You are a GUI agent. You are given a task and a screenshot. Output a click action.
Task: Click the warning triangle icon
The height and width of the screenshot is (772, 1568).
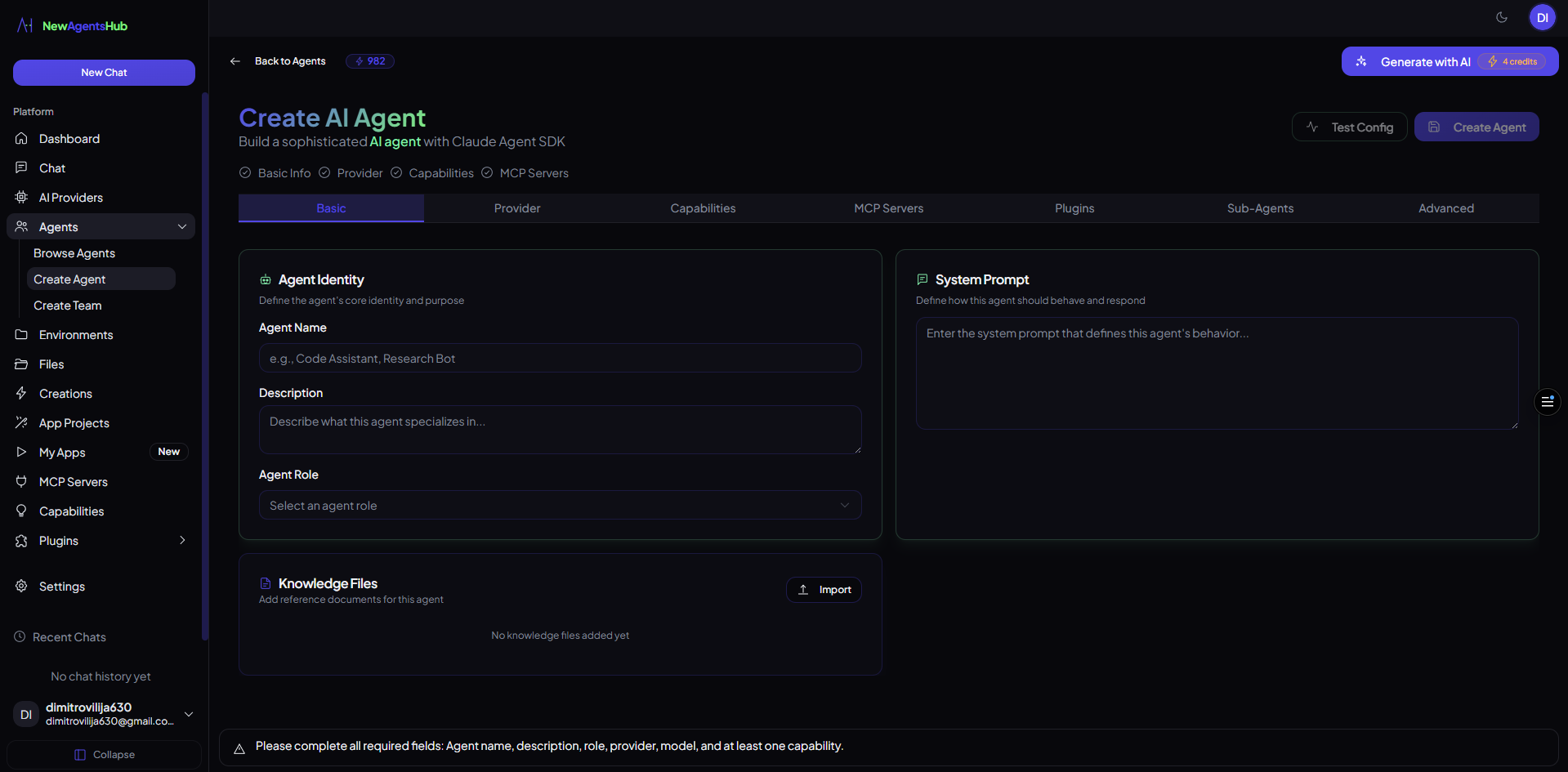tap(239, 748)
